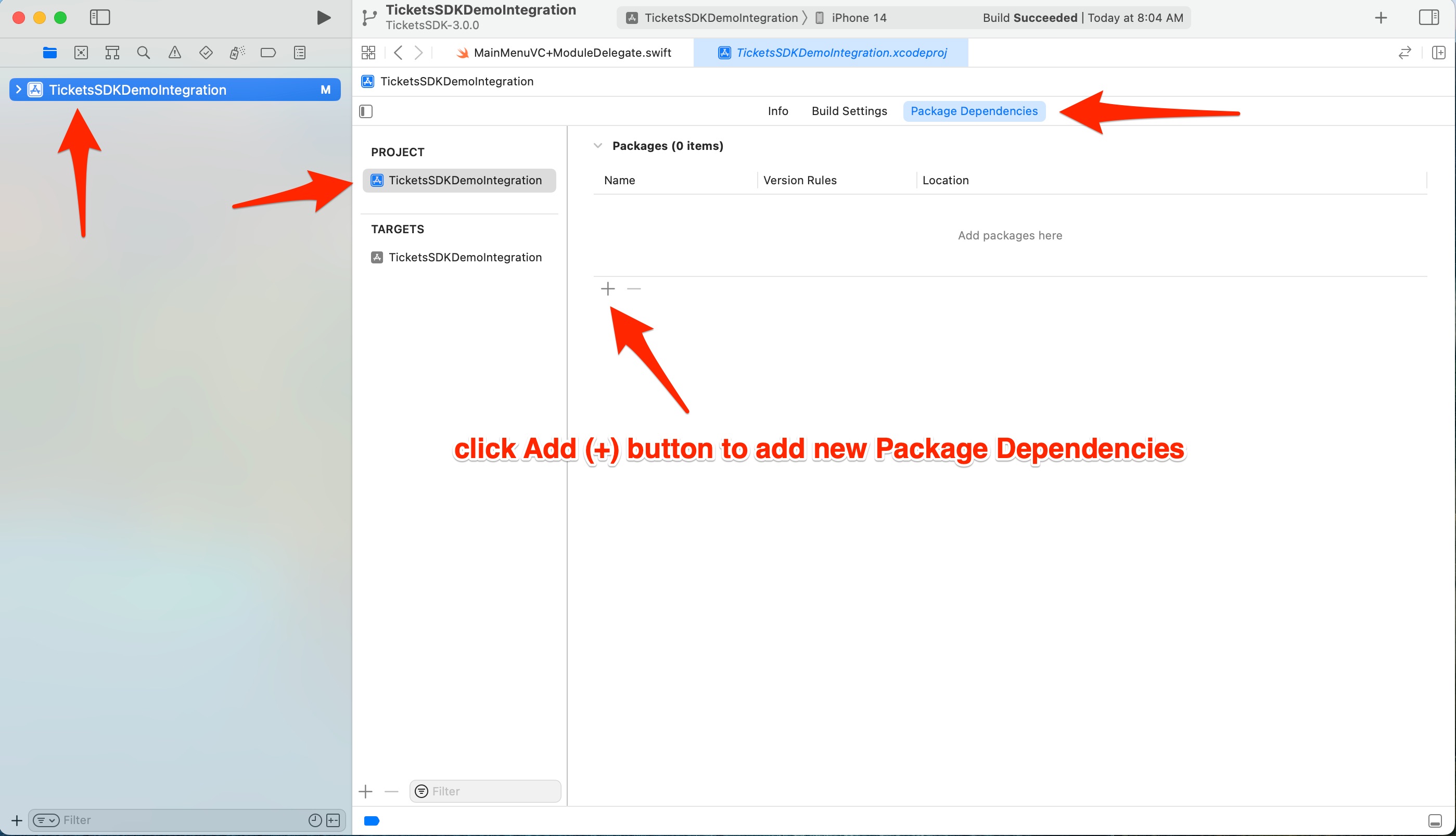Toggle the left navigator sidebar
This screenshot has width=1456, height=836.
coord(100,18)
